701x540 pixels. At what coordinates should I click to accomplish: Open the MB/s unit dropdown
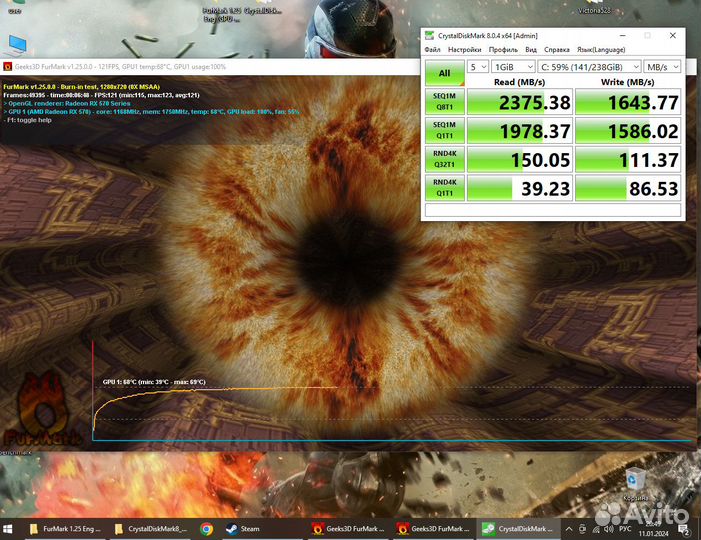click(x=663, y=67)
